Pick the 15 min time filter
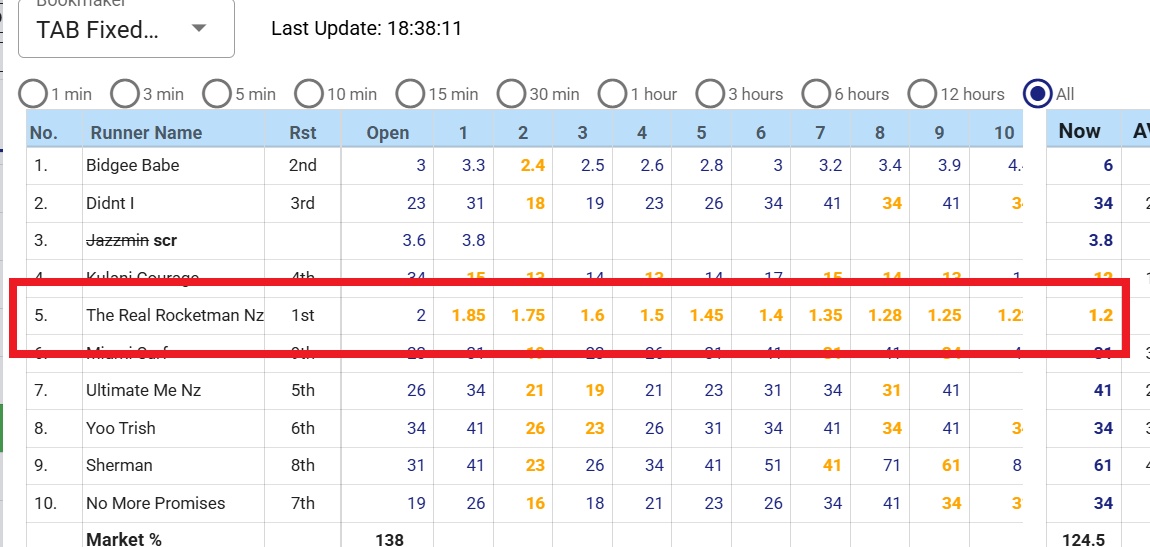This screenshot has width=1150, height=547. pyautogui.click(x=411, y=94)
